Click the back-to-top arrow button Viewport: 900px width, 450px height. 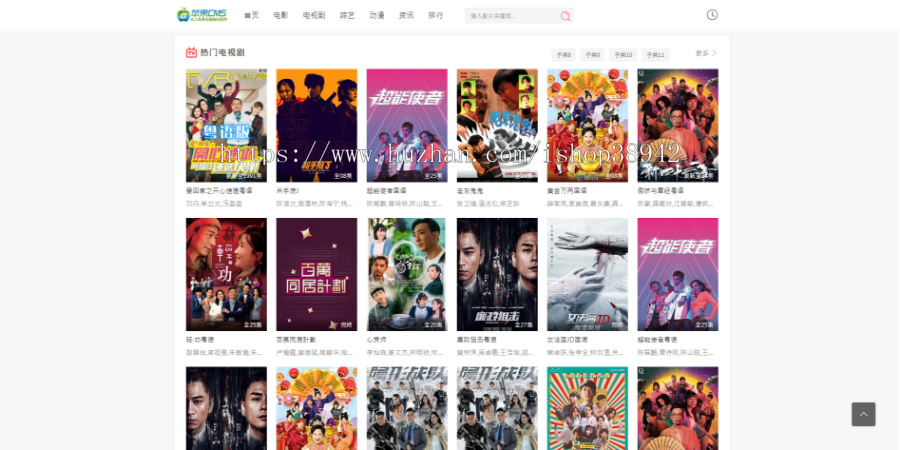(x=863, y=414)
